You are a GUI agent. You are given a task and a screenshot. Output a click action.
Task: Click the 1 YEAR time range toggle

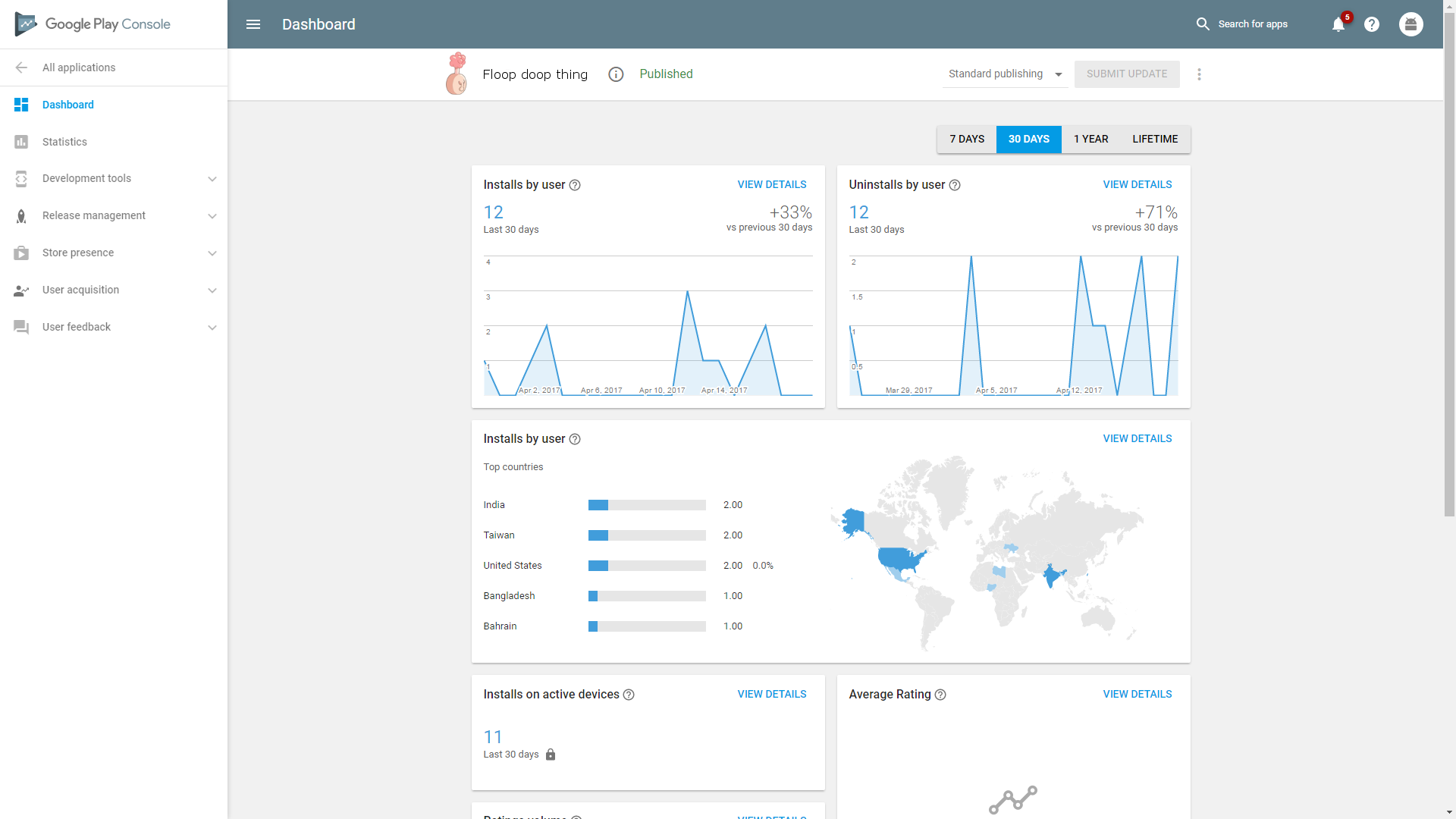1090,139
